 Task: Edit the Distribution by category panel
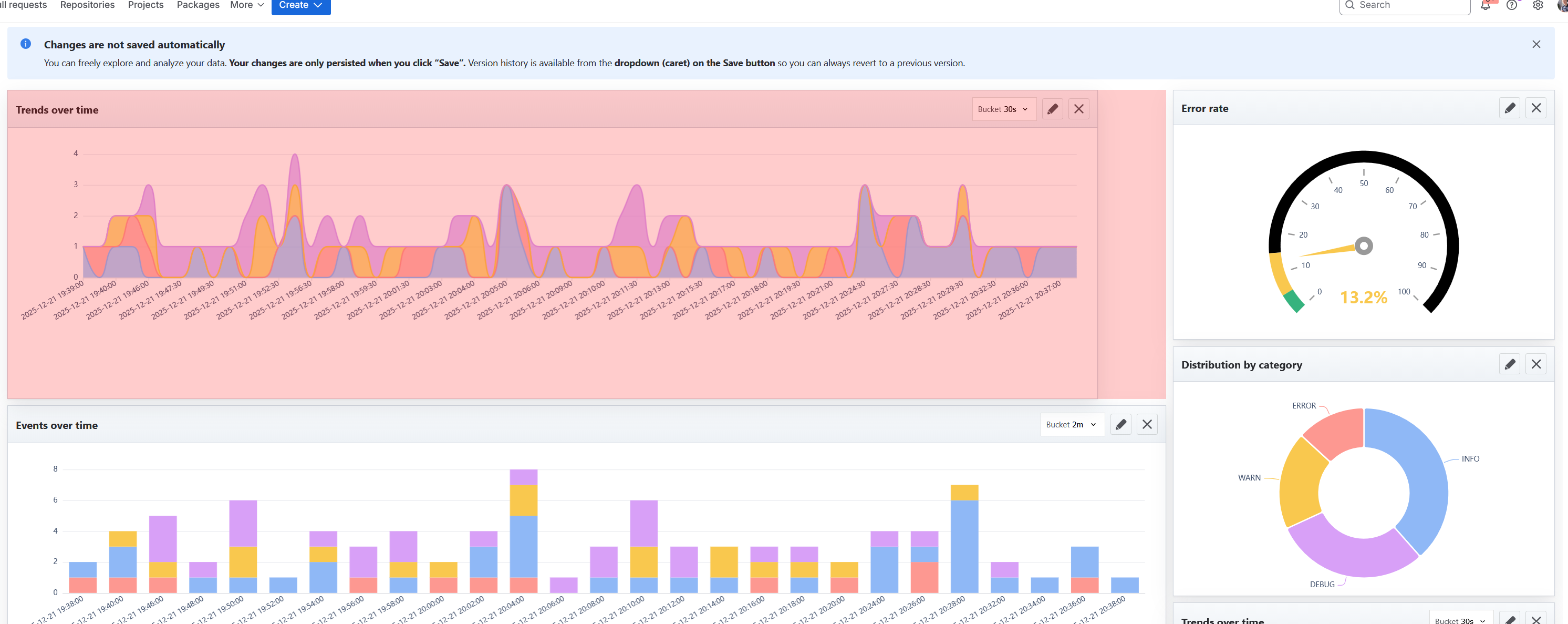1510,364
